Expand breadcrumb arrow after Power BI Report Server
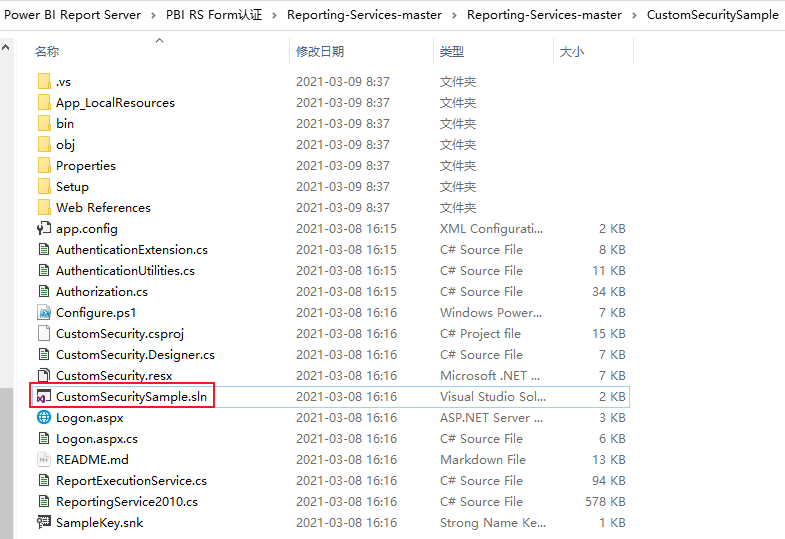 click(153, 16)
